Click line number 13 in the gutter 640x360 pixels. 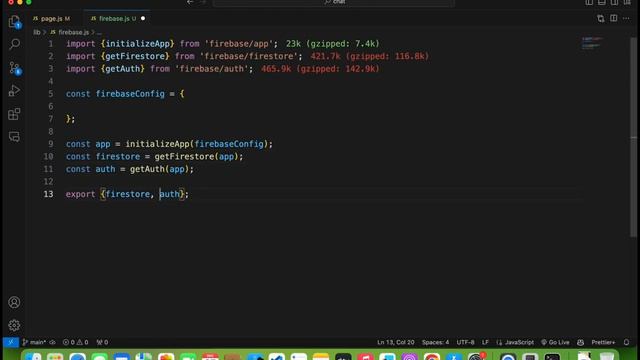48,194
